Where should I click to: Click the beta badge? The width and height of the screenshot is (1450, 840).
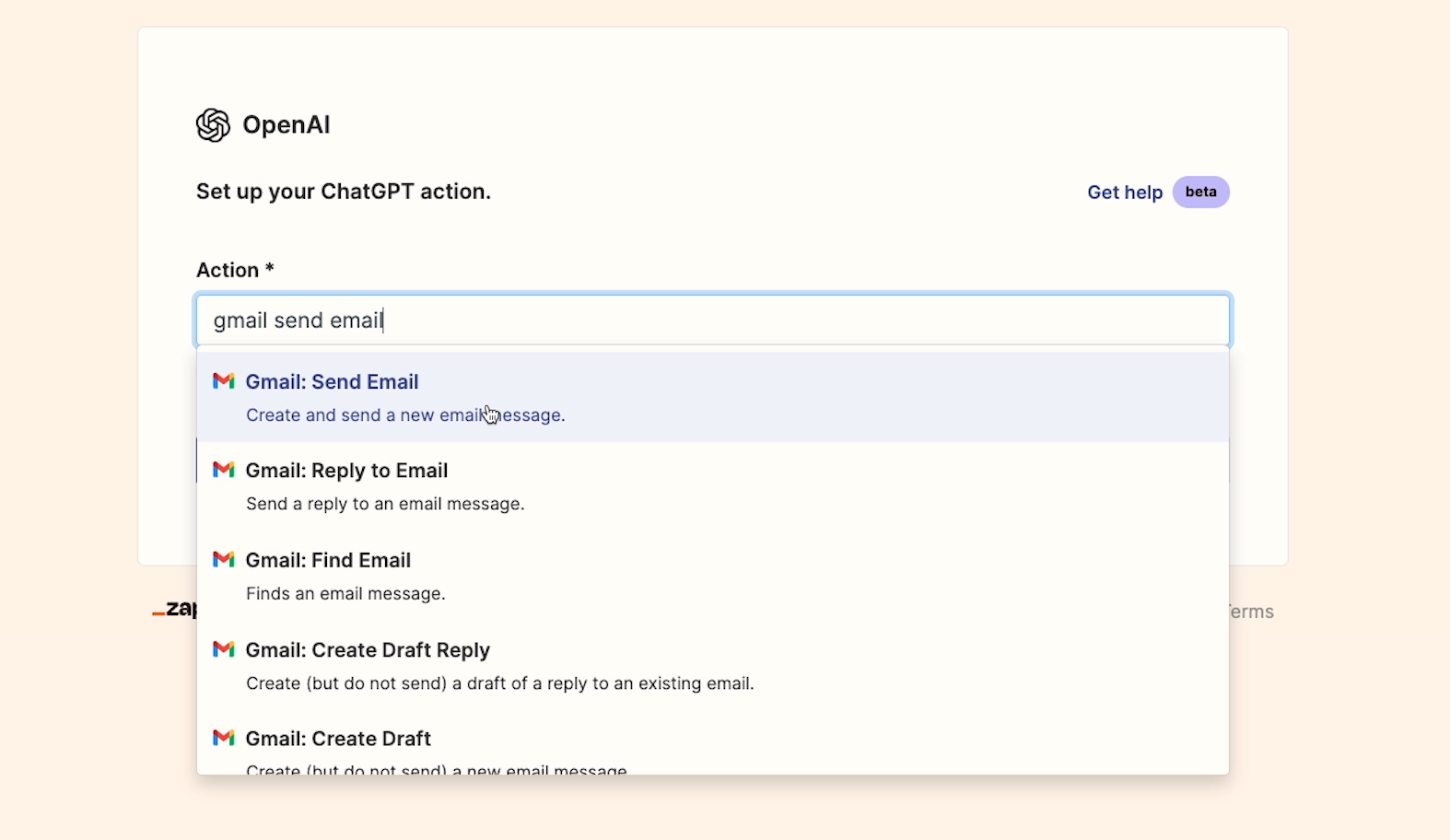pos(1200,192)
